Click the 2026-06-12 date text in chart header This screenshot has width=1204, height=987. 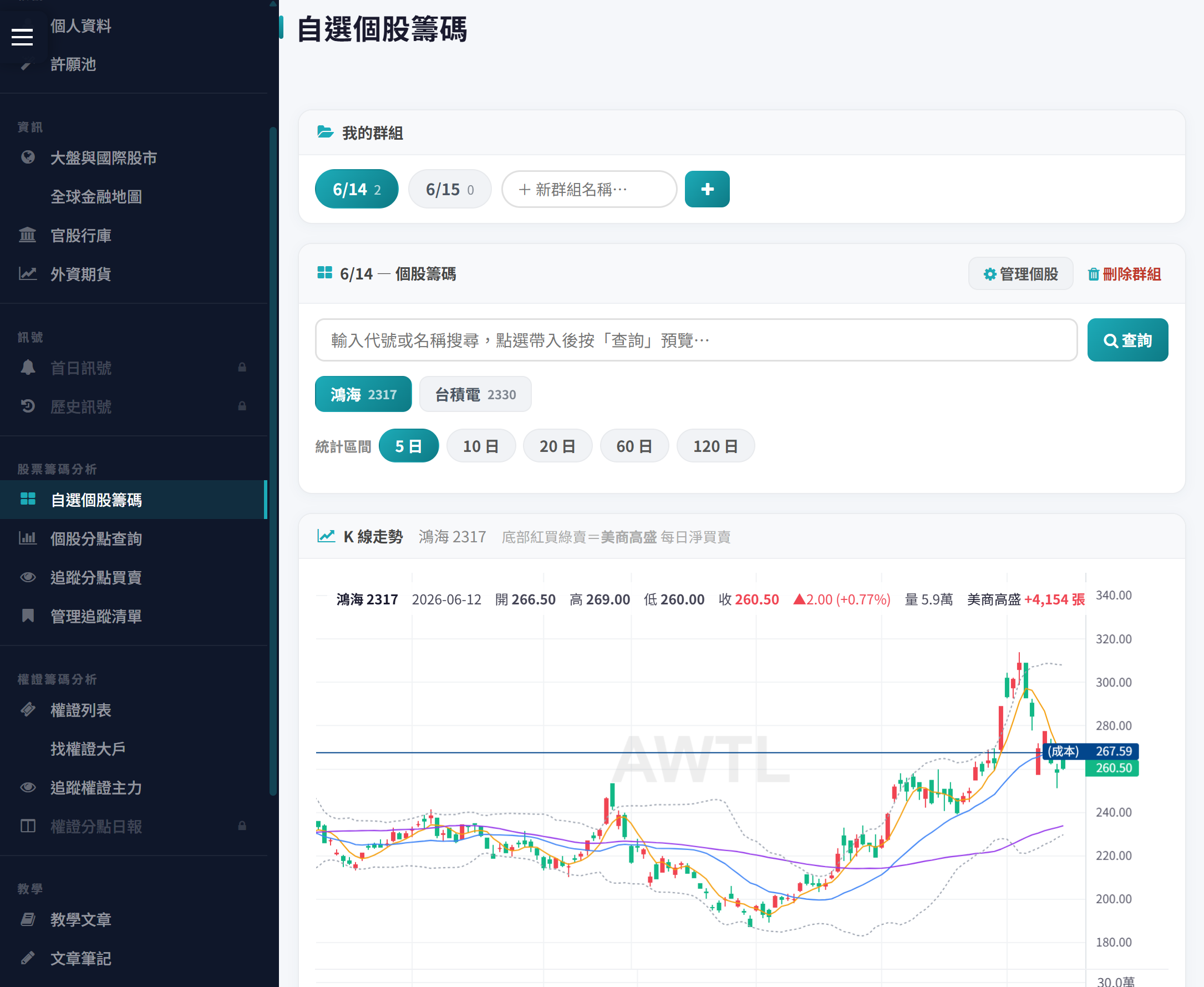point(446,599)
